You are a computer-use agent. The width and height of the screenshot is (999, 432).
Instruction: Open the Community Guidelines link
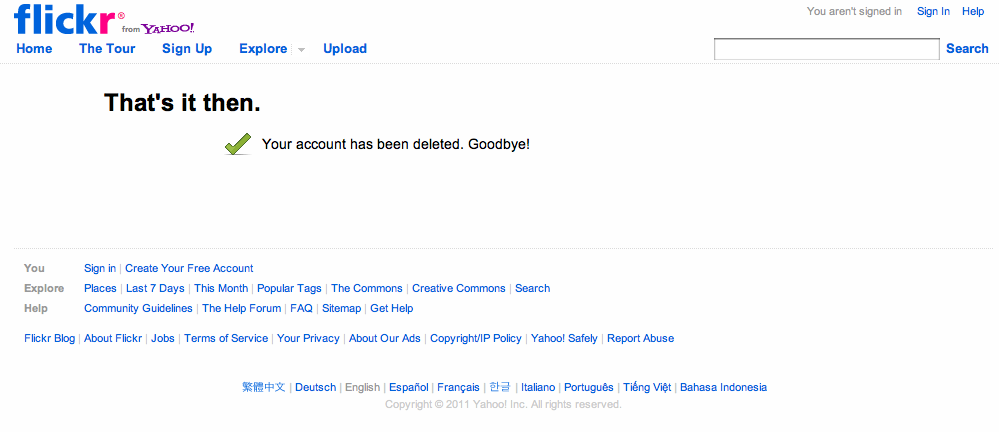coord(138,308)
